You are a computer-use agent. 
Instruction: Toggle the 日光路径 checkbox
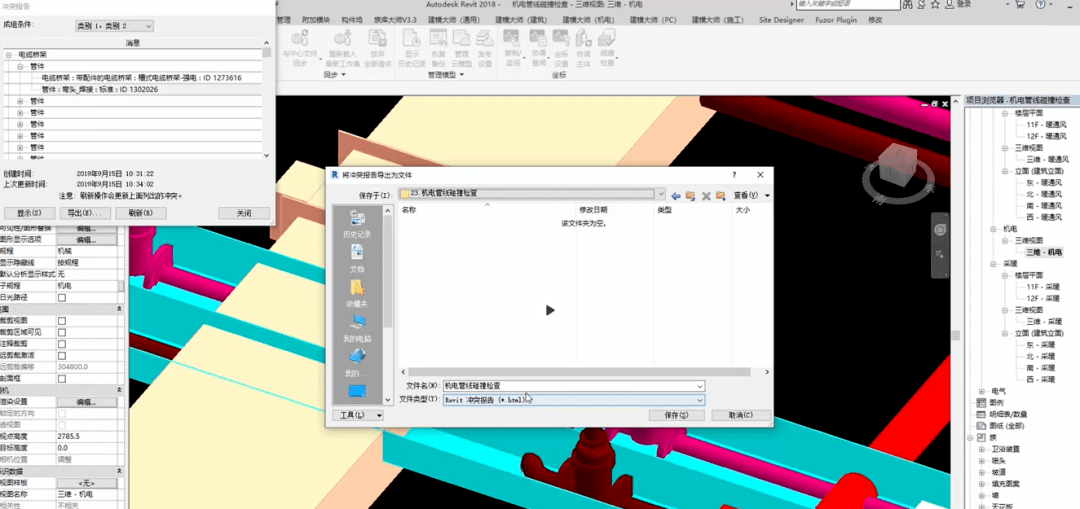(62, 298)
